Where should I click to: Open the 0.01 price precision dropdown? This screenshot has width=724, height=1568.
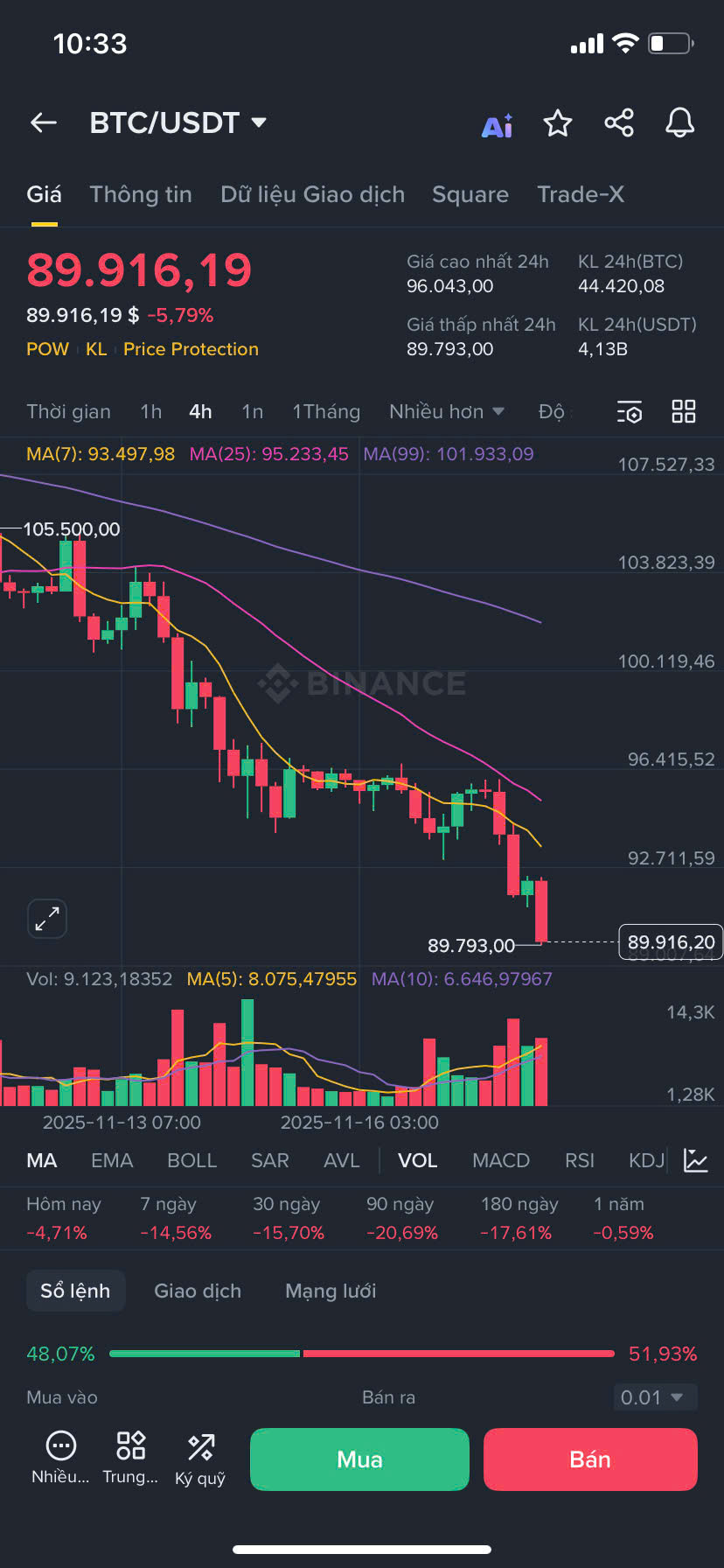coord(654,1397)
